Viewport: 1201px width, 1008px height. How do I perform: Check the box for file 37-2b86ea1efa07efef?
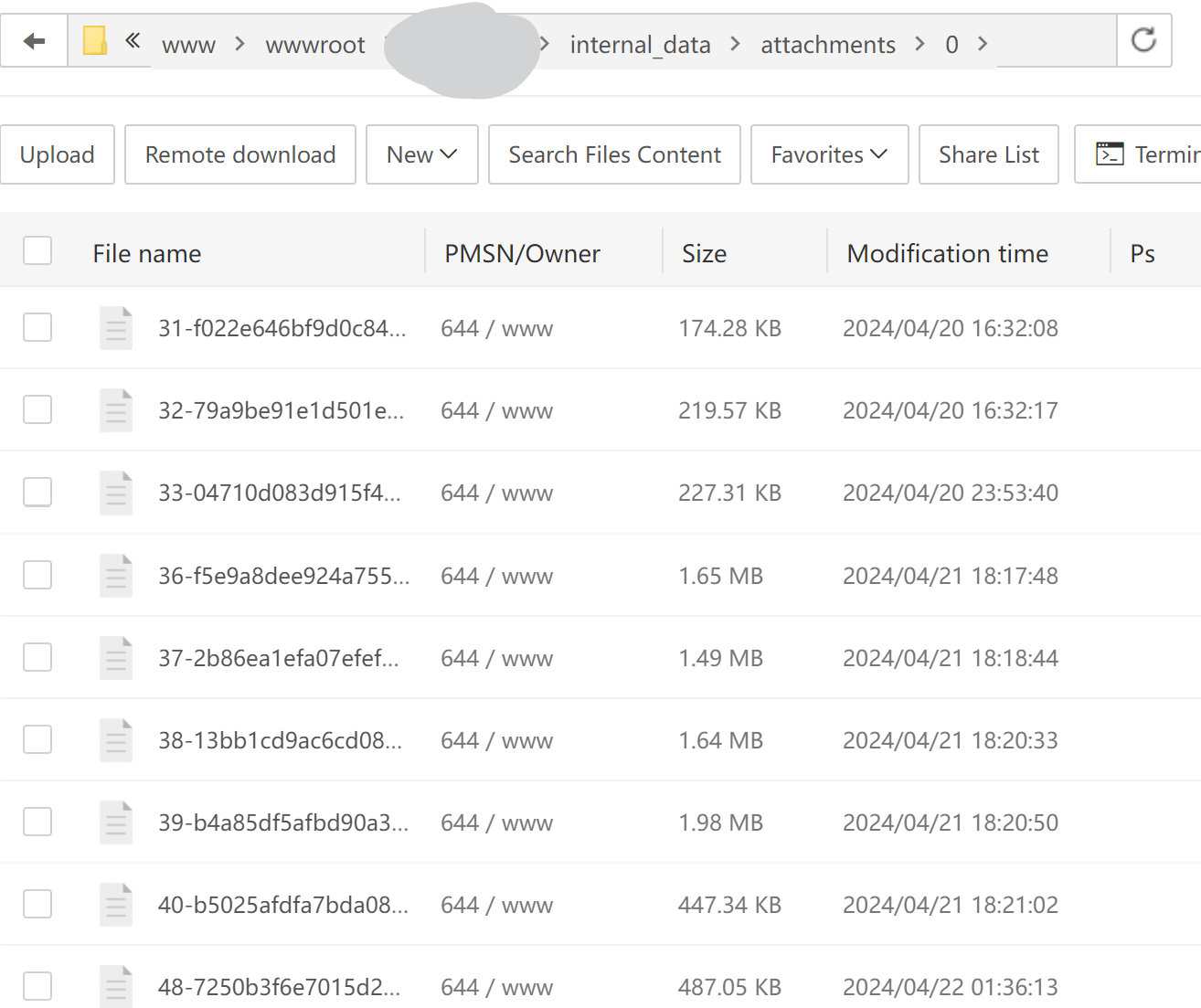click(x=37, y=657)
